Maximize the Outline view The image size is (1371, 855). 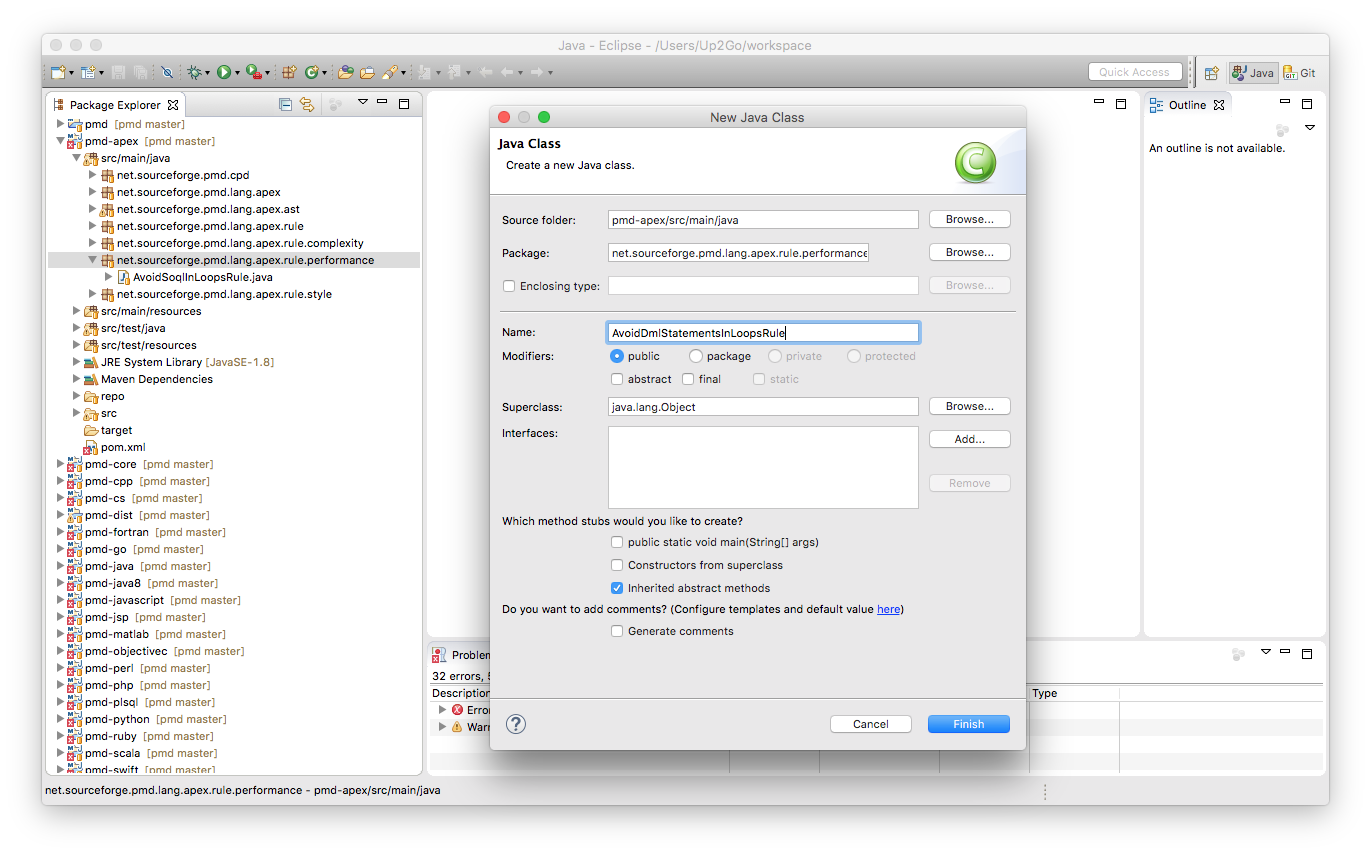(x=1307, y=103)
